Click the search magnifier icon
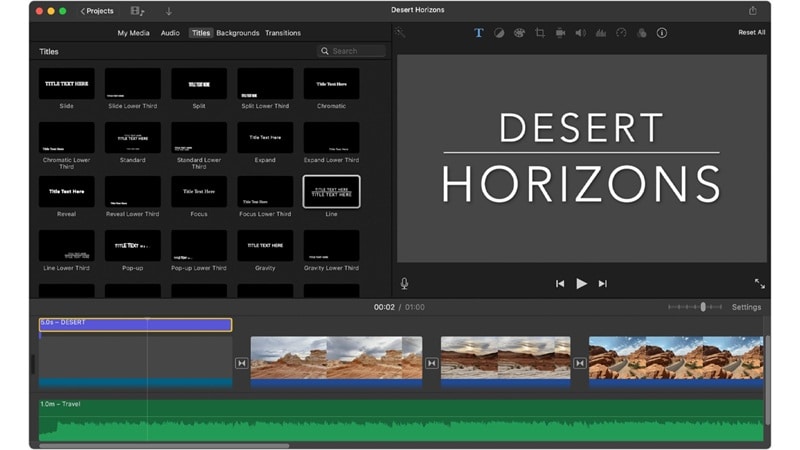Viewport: 800px width, 450px height. 324,51
